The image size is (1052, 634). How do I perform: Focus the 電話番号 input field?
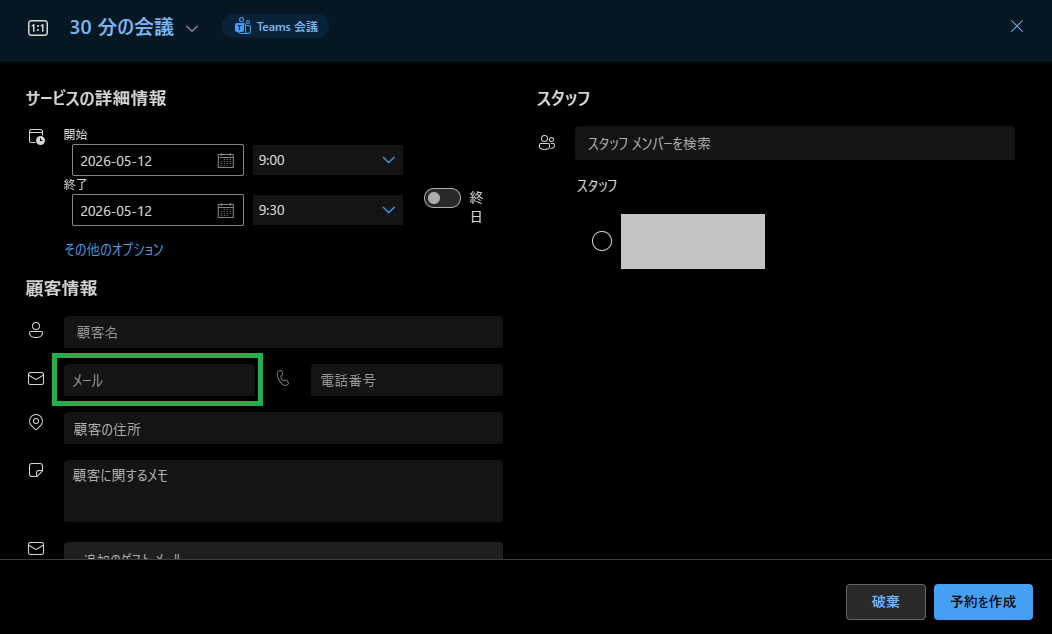click(407, 380)
